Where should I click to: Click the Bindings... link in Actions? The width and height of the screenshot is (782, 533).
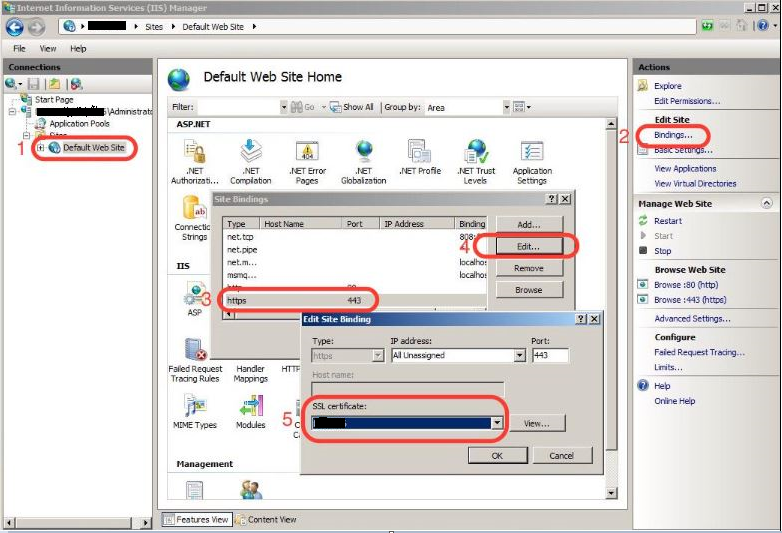pos(673,134)
